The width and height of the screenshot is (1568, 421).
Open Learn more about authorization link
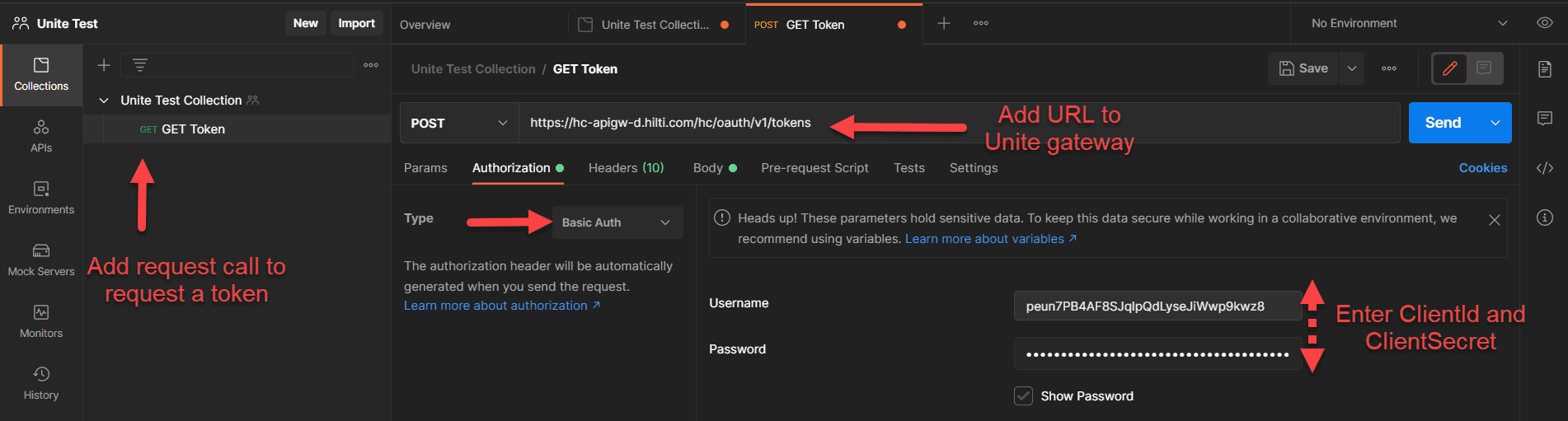click(502, 306)
